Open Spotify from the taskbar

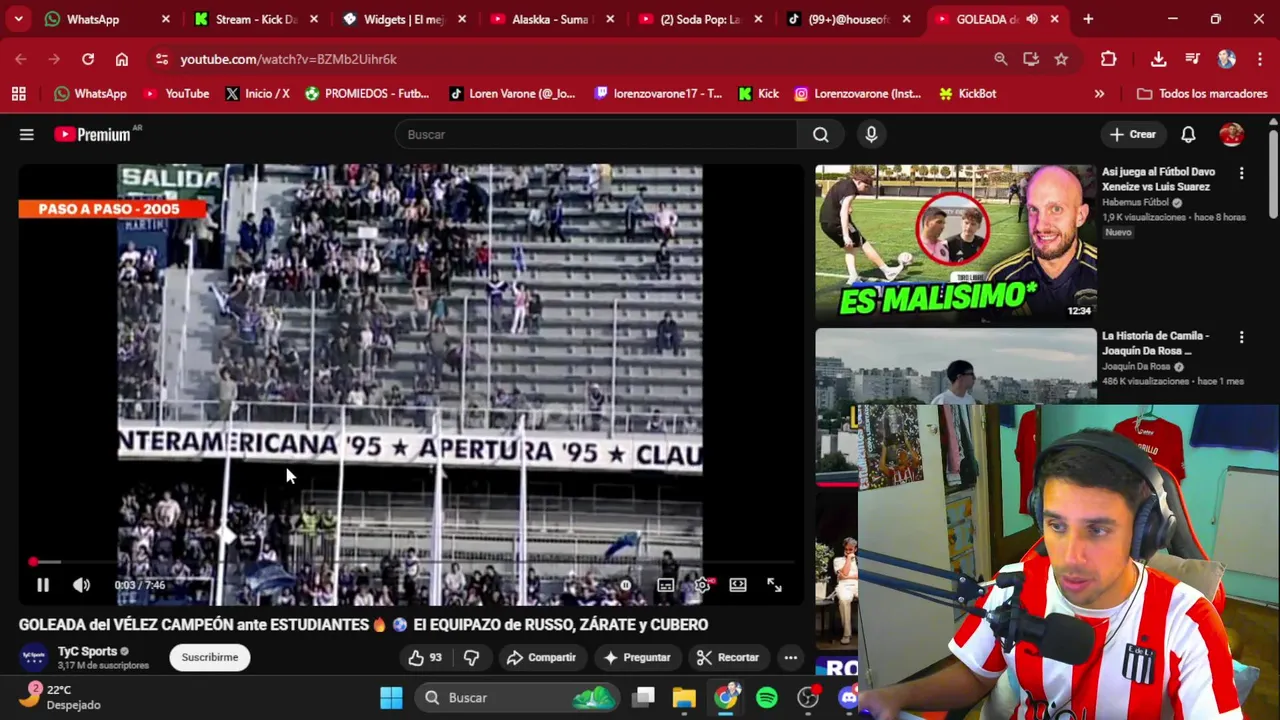tap(767, 697)
